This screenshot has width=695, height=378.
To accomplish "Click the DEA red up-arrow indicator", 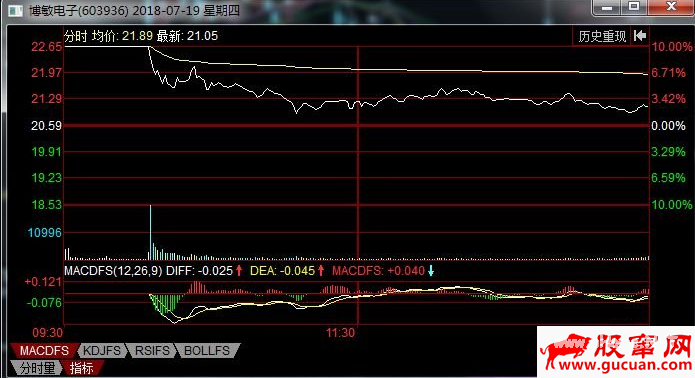I will tap(321, 270).
